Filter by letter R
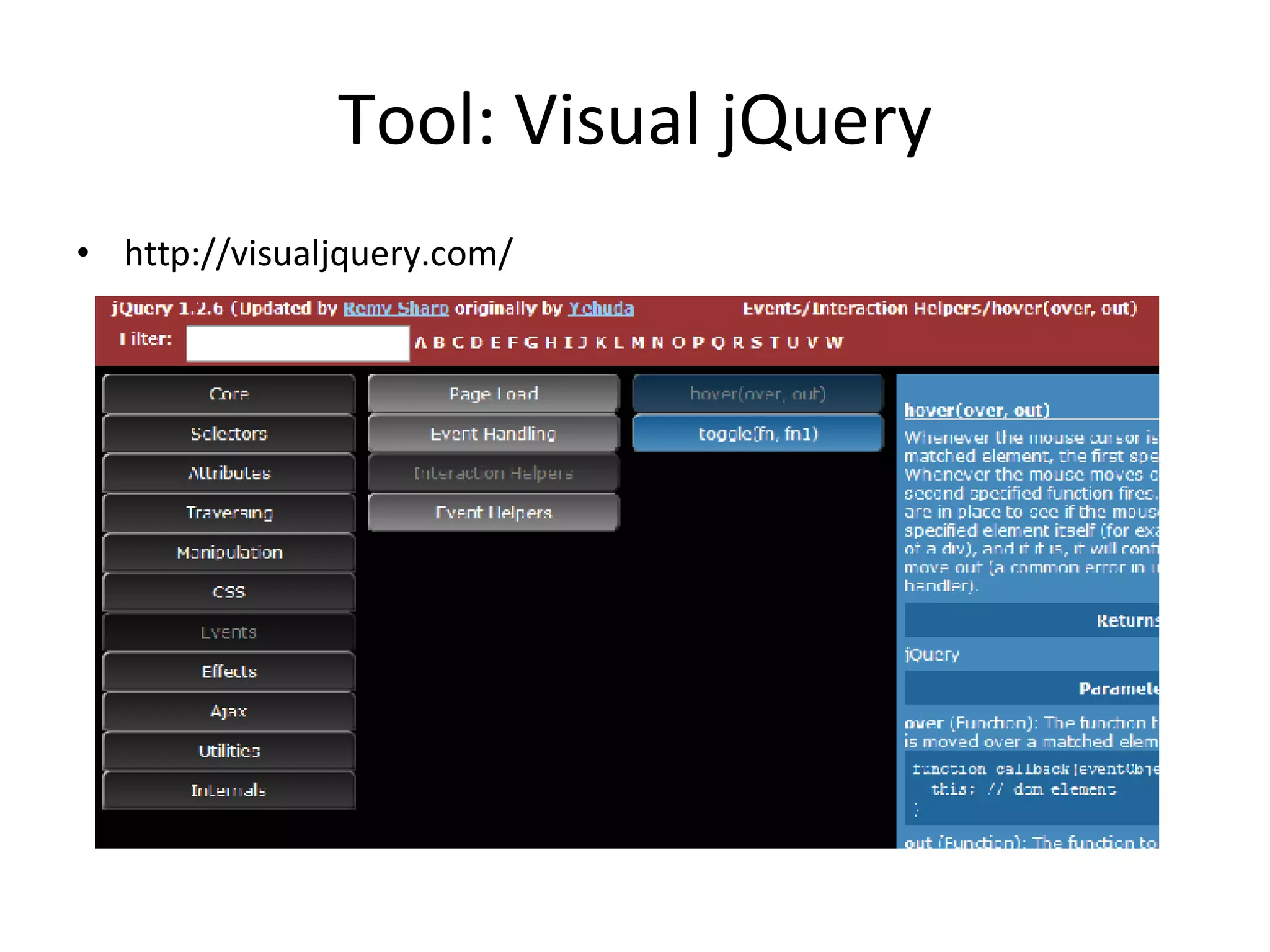This screenshot has width=1270, height=952. coord(738,343)
